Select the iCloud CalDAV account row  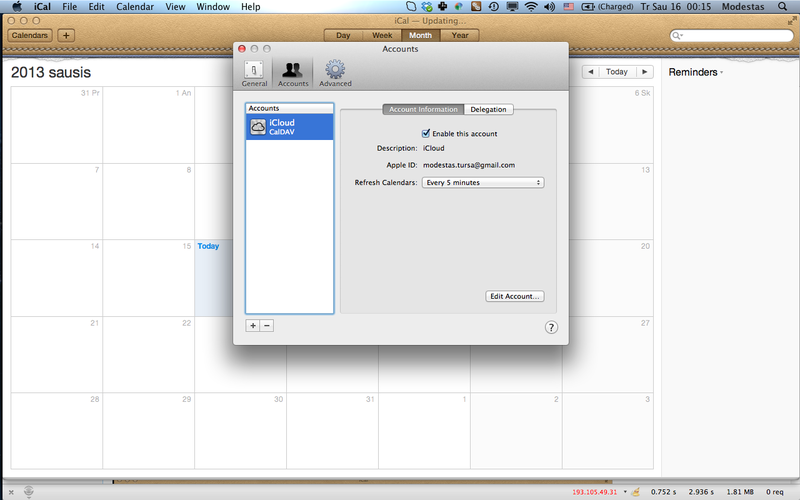[x=289, y=127]
